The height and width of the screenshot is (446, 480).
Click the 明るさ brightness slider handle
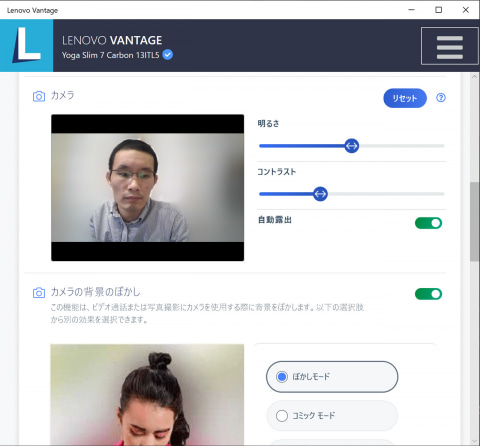pos(352,146)
